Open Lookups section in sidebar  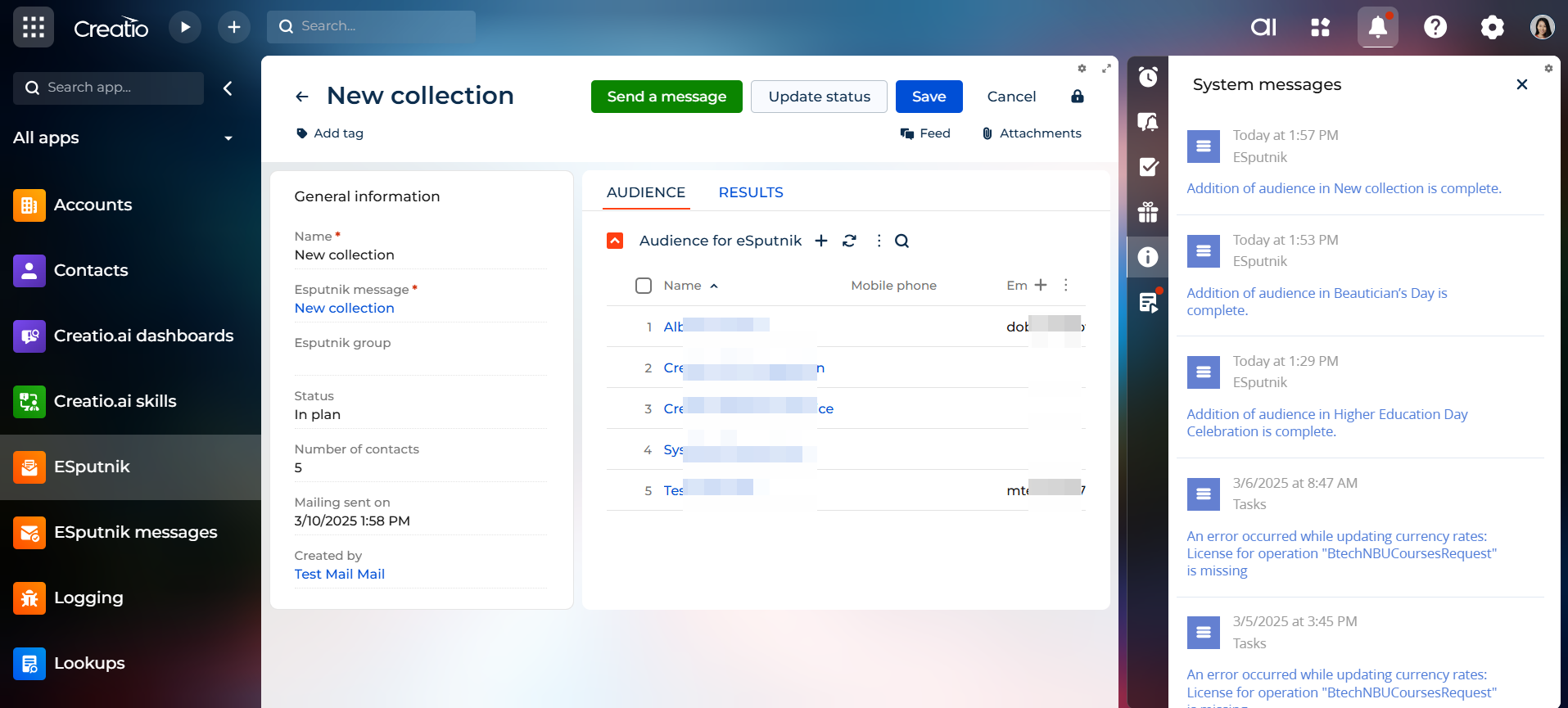131,663
